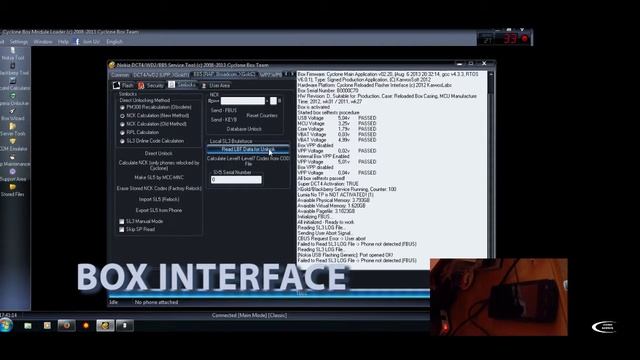Viewport: 640px width, 360px height.
Task: Click the Reset Counters button
Action: (262, 116)
